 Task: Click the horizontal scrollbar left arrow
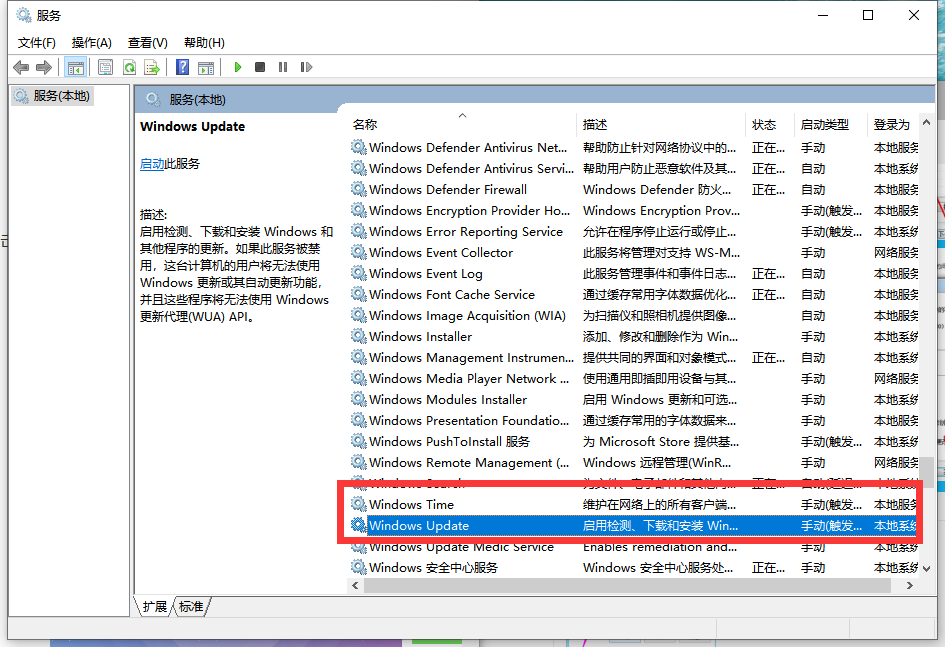click(x=355, y=586)
